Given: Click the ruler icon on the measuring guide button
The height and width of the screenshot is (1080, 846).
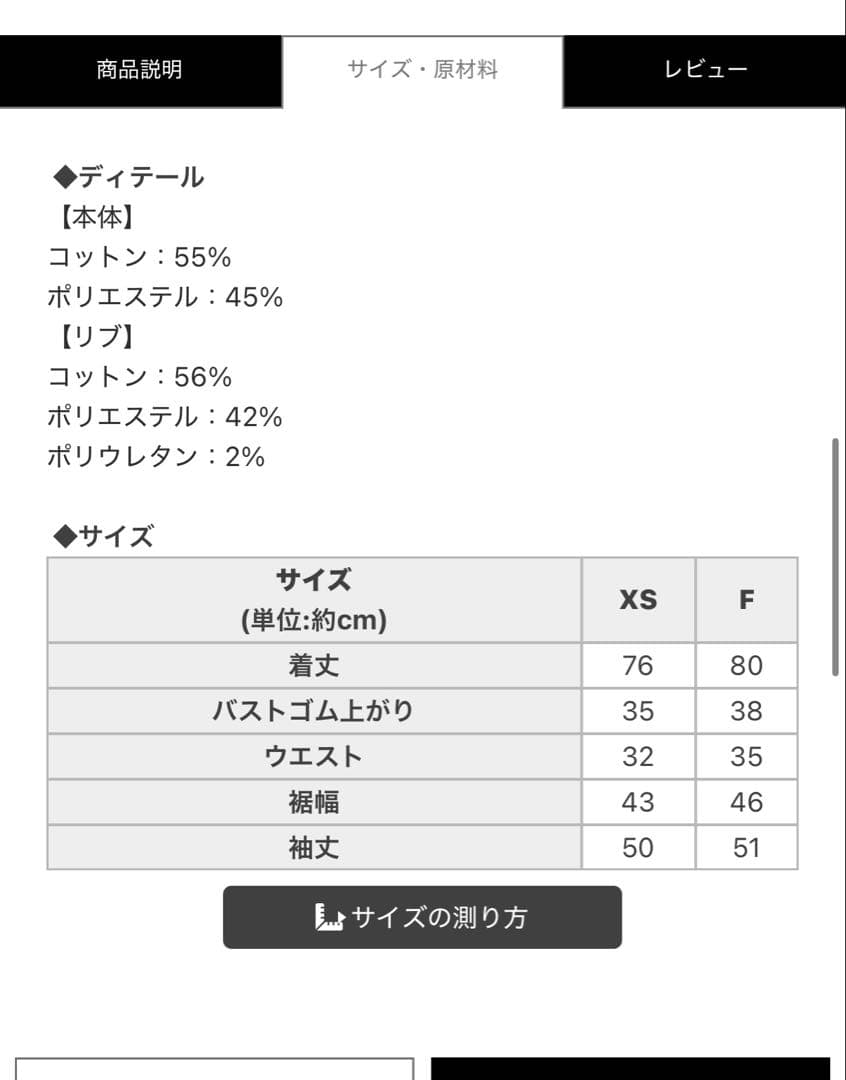Looking at the screenshot, I should pyautogui.click(x=329, y=917).
